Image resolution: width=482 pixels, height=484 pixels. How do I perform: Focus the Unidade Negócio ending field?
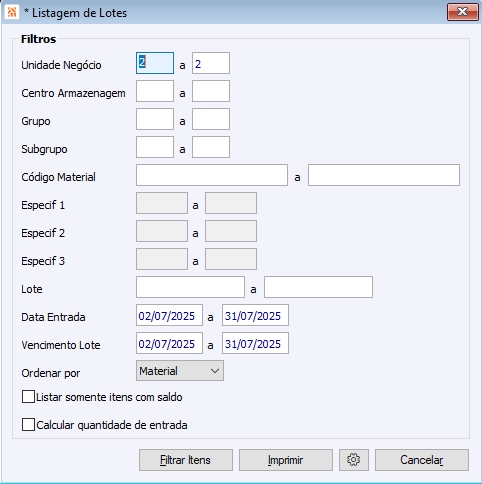(211, 63)
